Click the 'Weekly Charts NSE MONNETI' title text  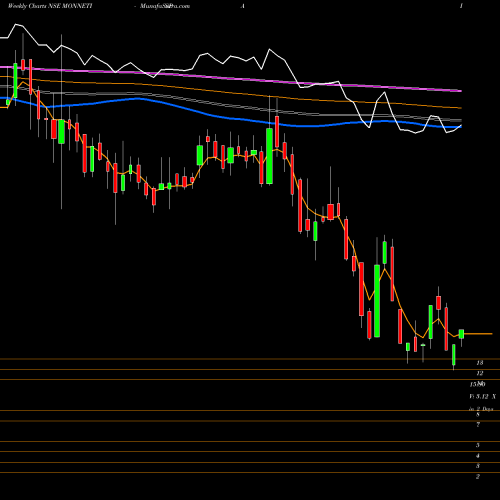(50, 6)
